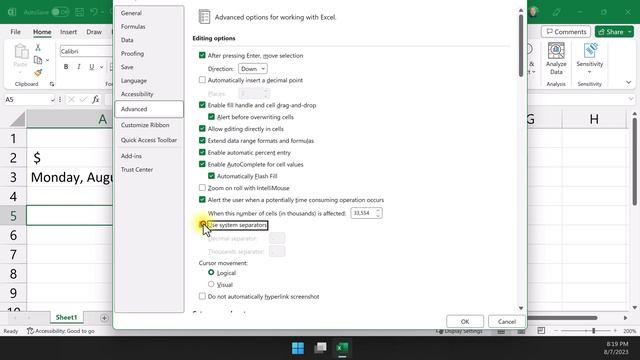Toggle Italic formatting in the ribbon

point(79,67)
